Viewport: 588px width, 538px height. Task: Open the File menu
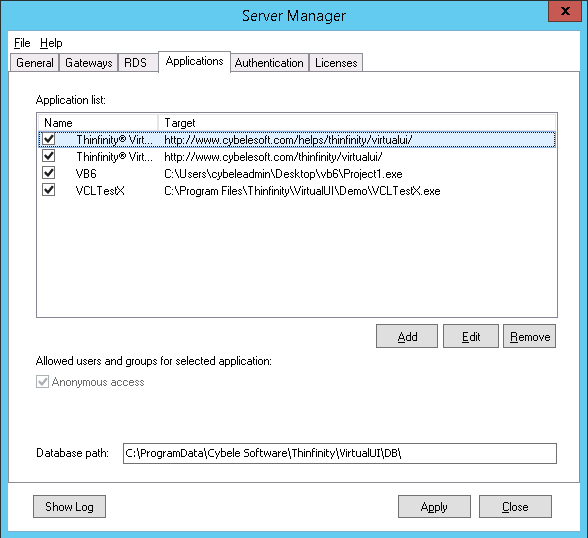(x=22, y=43)
